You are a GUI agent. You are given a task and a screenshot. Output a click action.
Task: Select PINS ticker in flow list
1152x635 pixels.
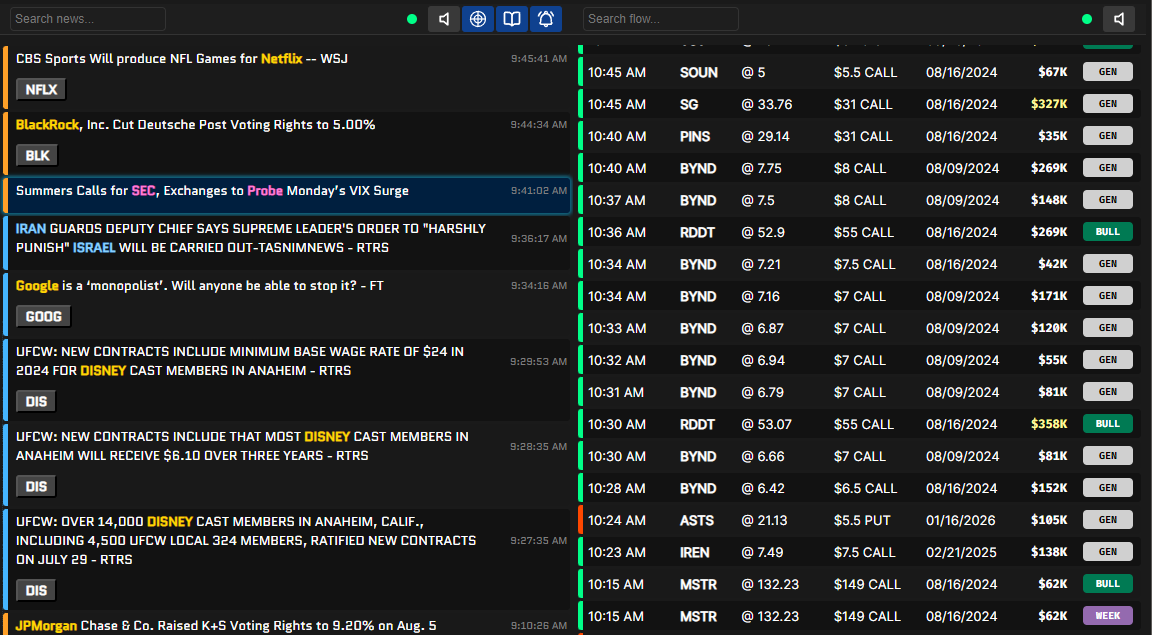(695, 137)
